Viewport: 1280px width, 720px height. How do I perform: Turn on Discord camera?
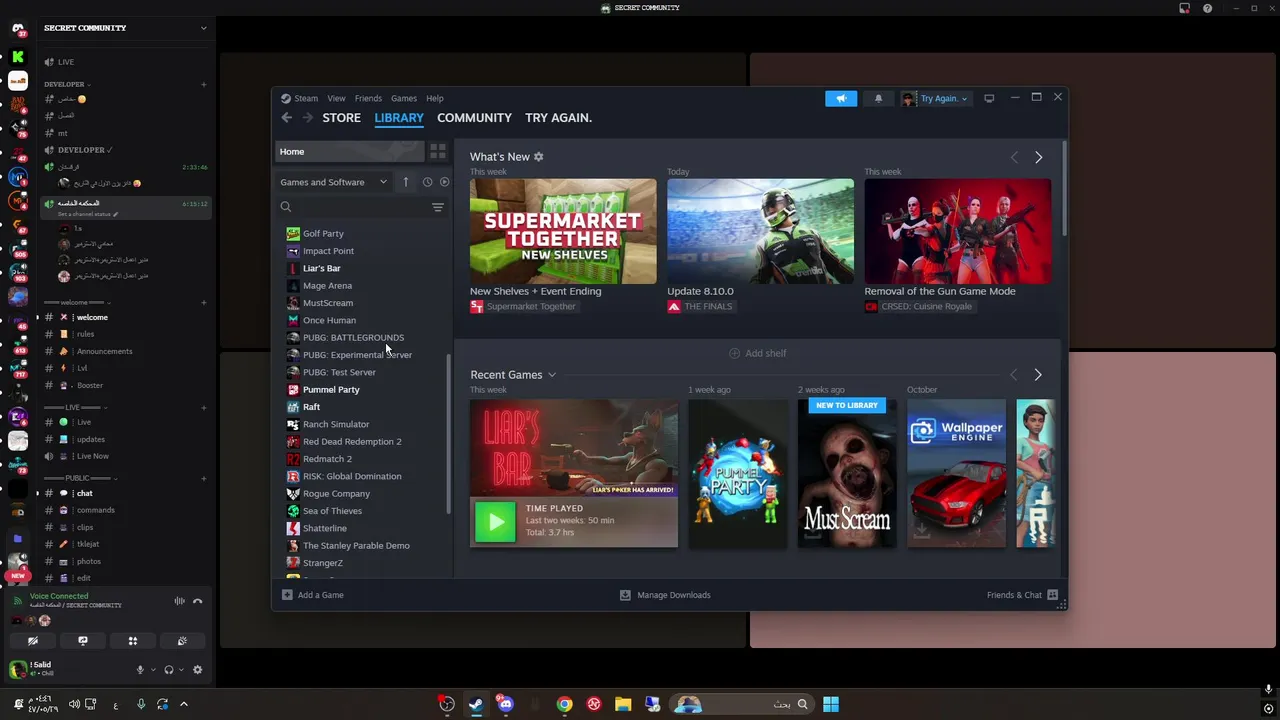tap(33, 641)
